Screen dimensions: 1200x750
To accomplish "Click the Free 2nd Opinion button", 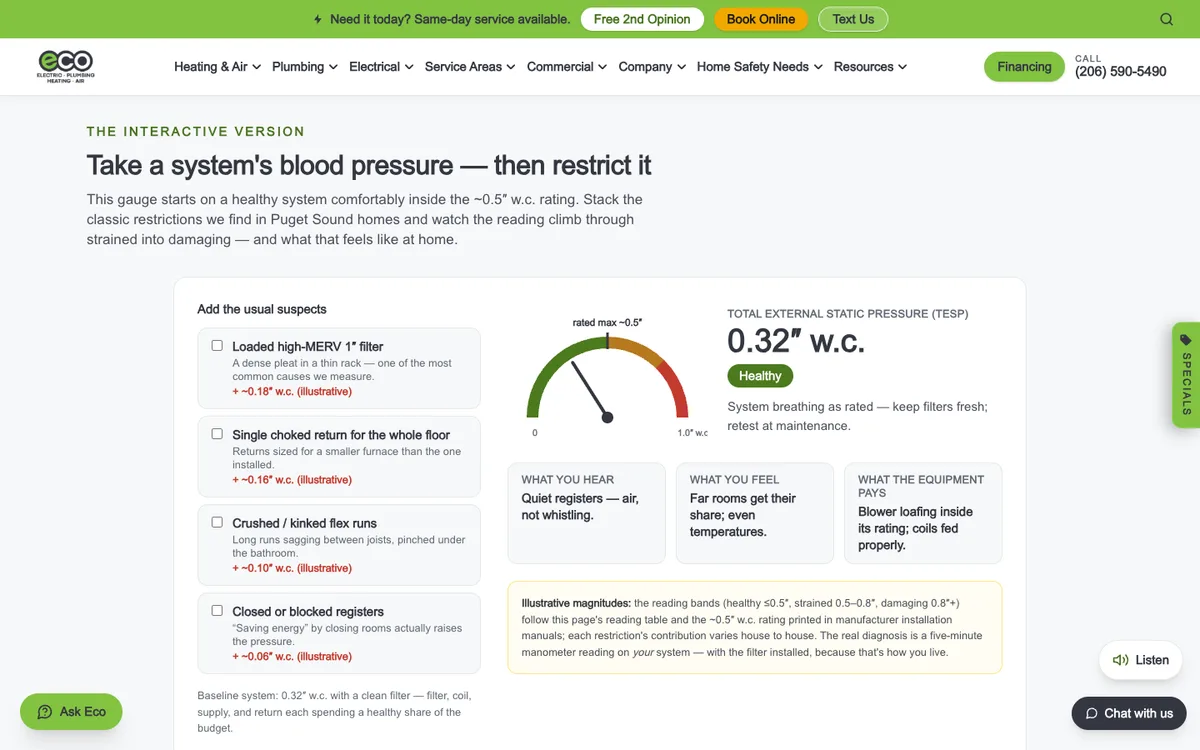I will tap(642, 19).
